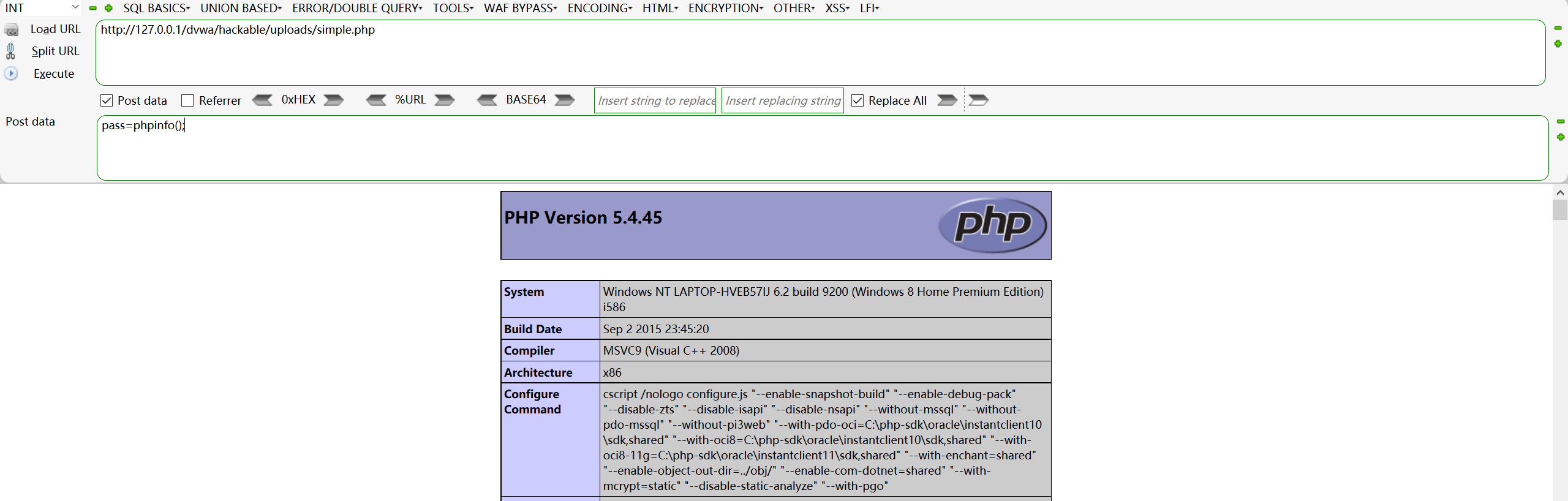The height and width of the screenshot is (501, 1568).
Task: Open the OTHER menu
Action: pyautogui.click(x=794, y=8)
